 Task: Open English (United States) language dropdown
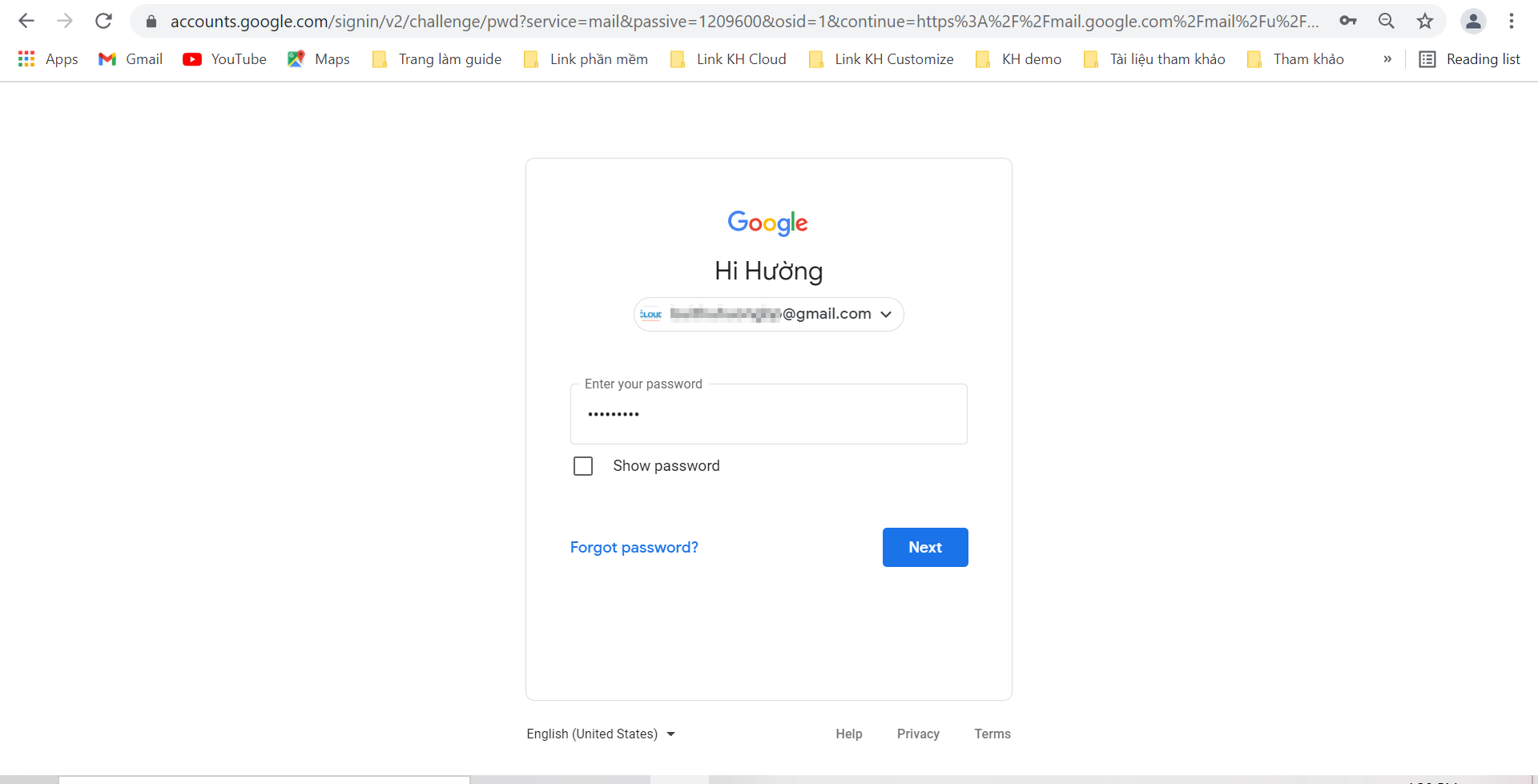(x=601, y=734)
